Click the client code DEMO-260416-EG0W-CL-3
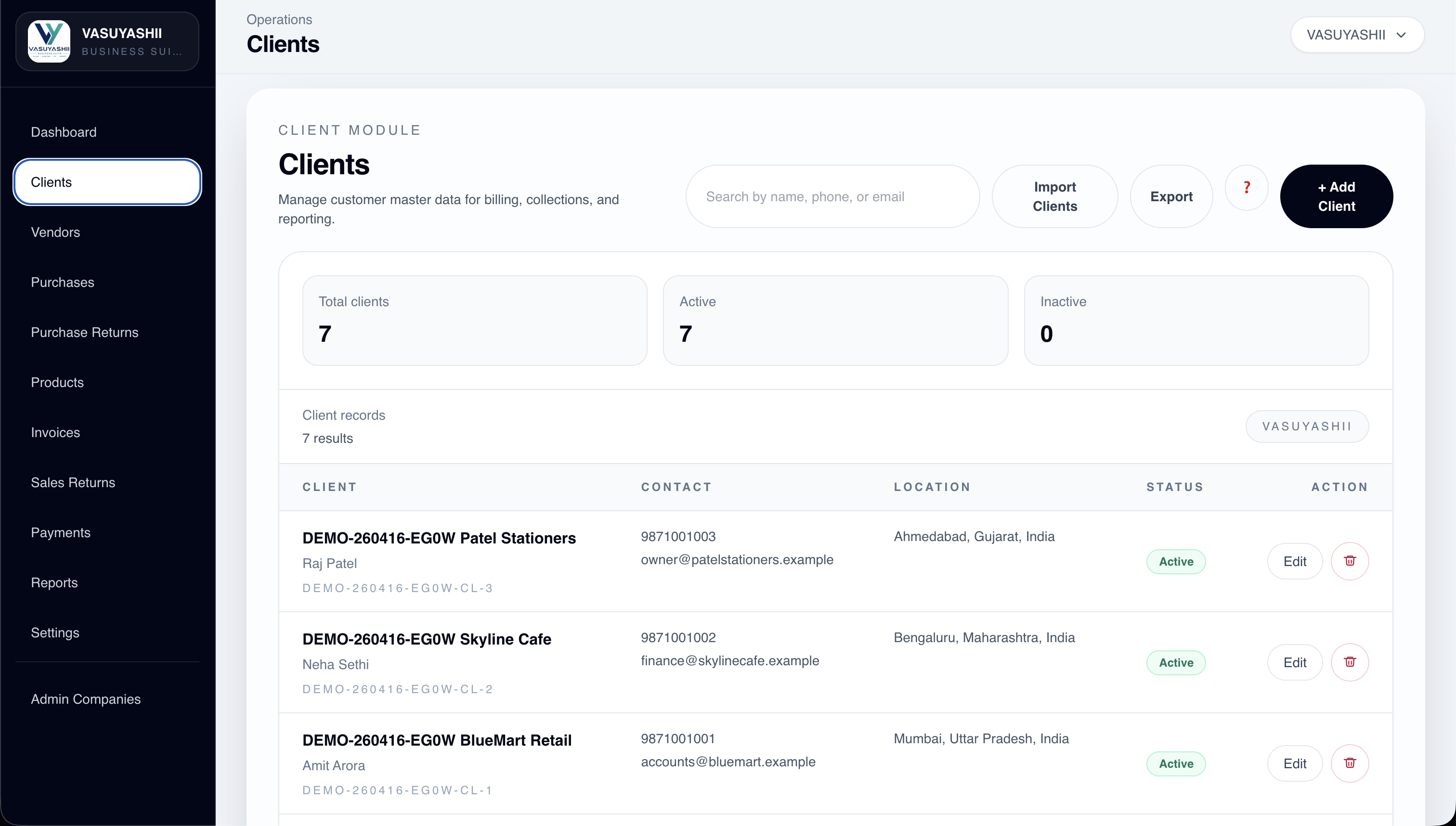 point(398,588)
